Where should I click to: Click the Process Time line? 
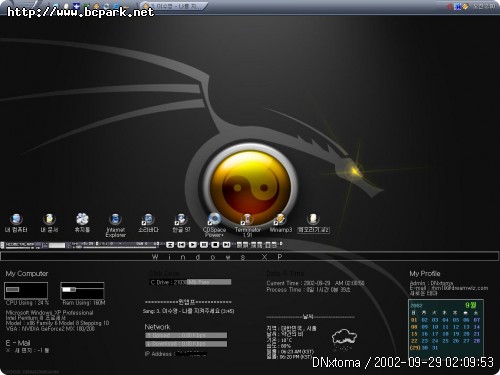coord(308,290)
